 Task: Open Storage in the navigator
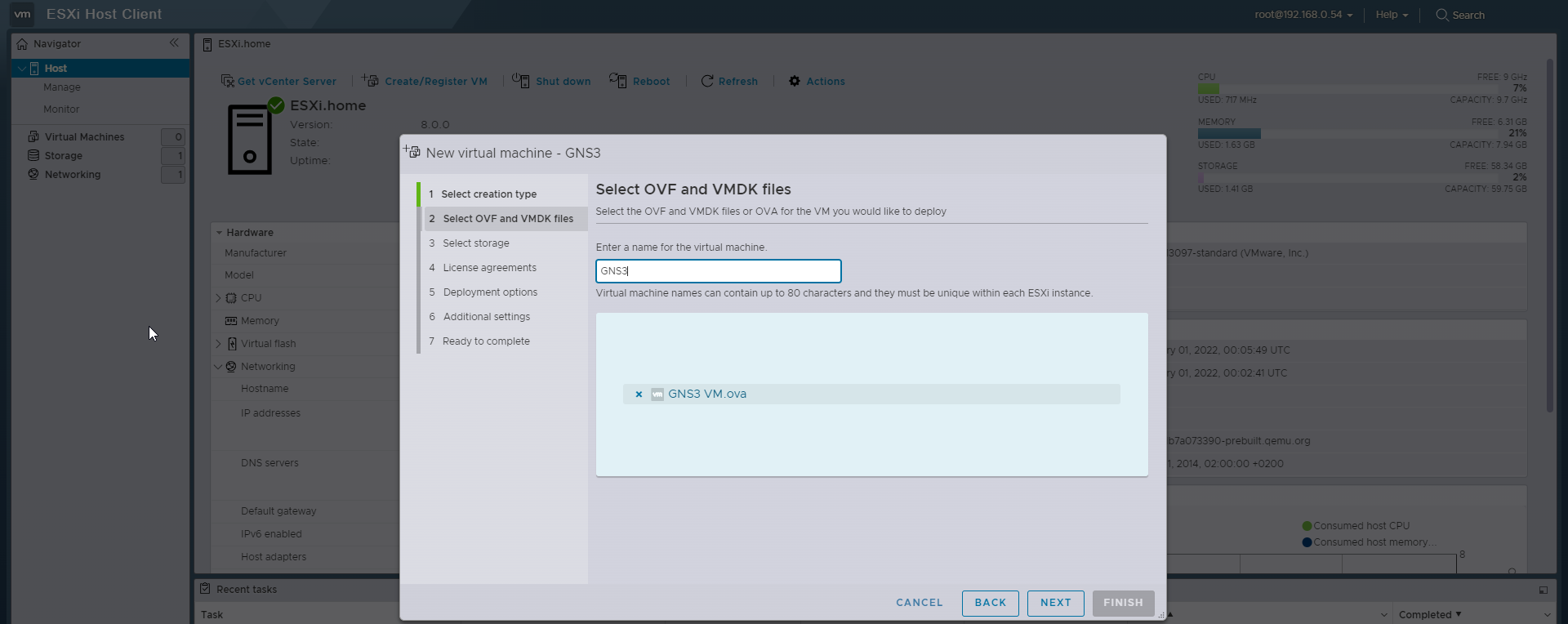(63, 156)
